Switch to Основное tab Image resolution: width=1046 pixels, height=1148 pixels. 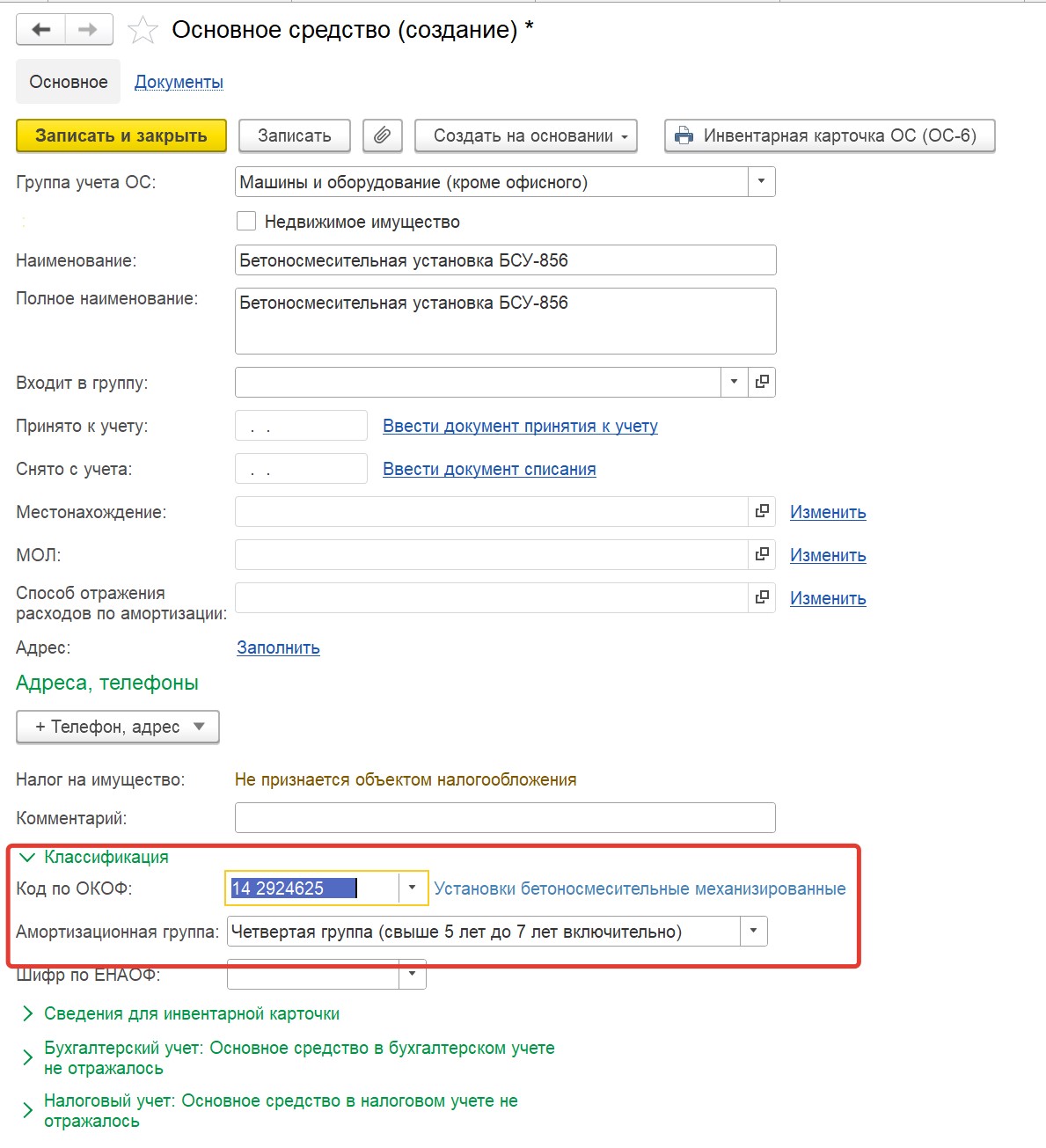tap(69, 82)
